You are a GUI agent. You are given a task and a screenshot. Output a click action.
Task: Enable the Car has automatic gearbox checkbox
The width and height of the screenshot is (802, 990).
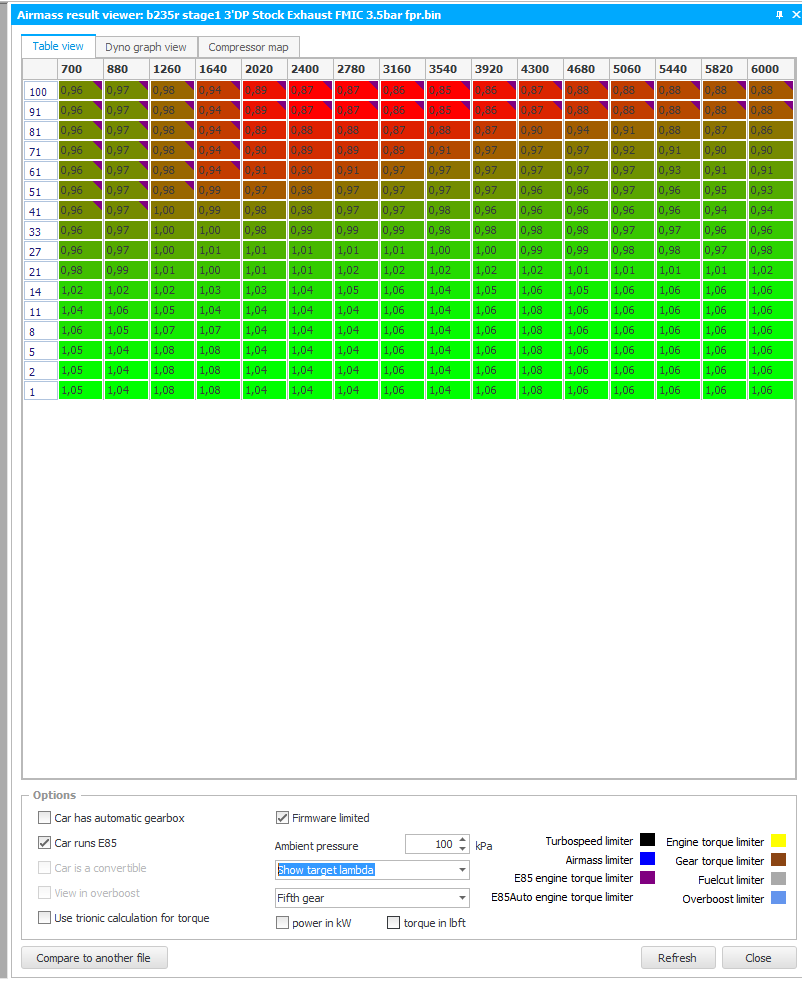pos(44,818)
